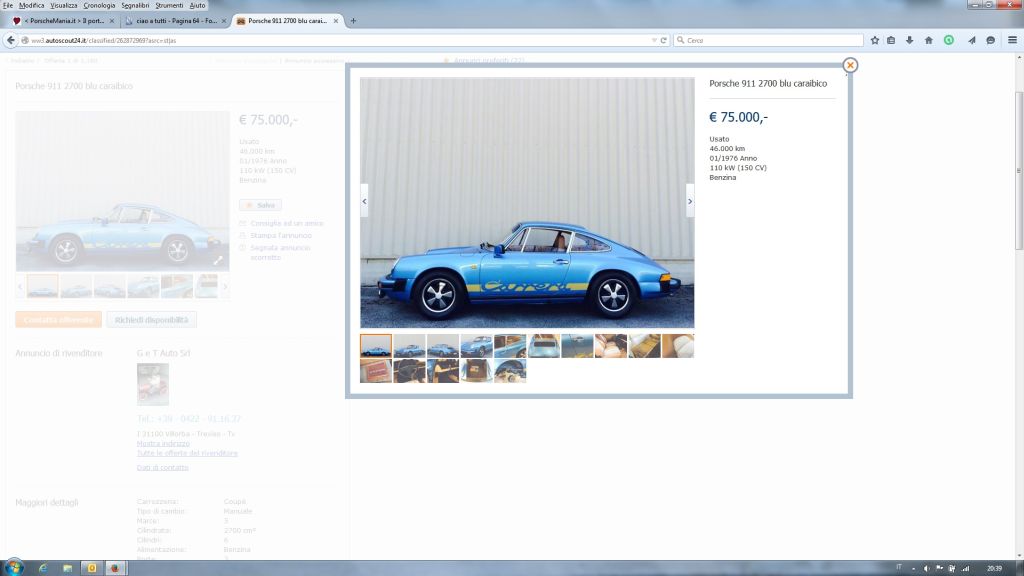
Task: Open a new browser tab with plus
Action: coord(353,21)
